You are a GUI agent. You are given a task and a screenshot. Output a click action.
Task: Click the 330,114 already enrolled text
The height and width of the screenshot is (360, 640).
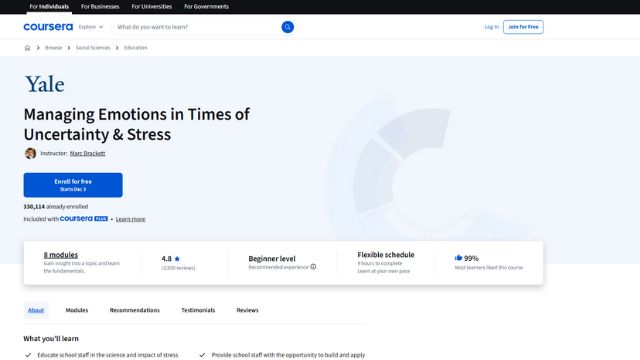pos(56,207)
